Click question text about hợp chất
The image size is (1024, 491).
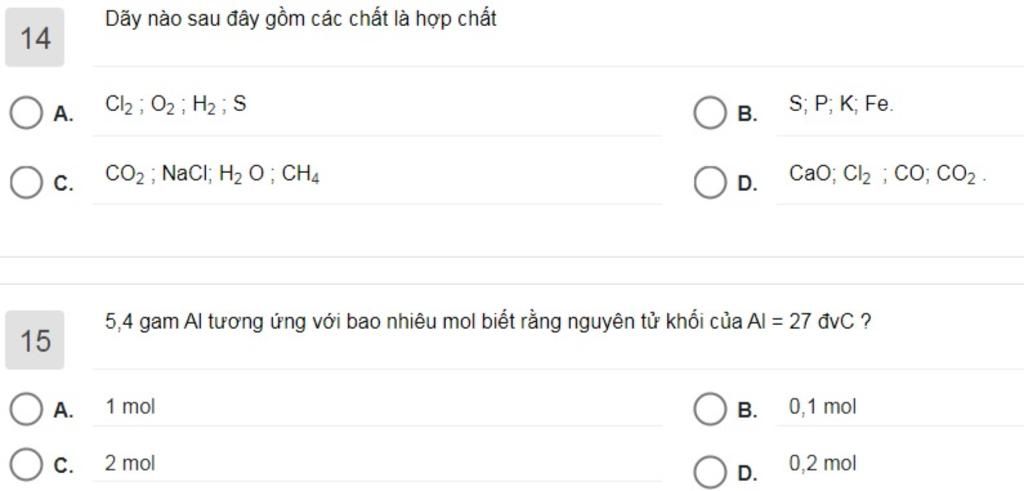coord(300,20)
